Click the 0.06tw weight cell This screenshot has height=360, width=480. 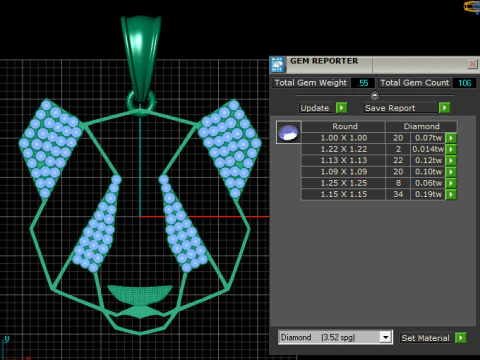pos(428,183)
